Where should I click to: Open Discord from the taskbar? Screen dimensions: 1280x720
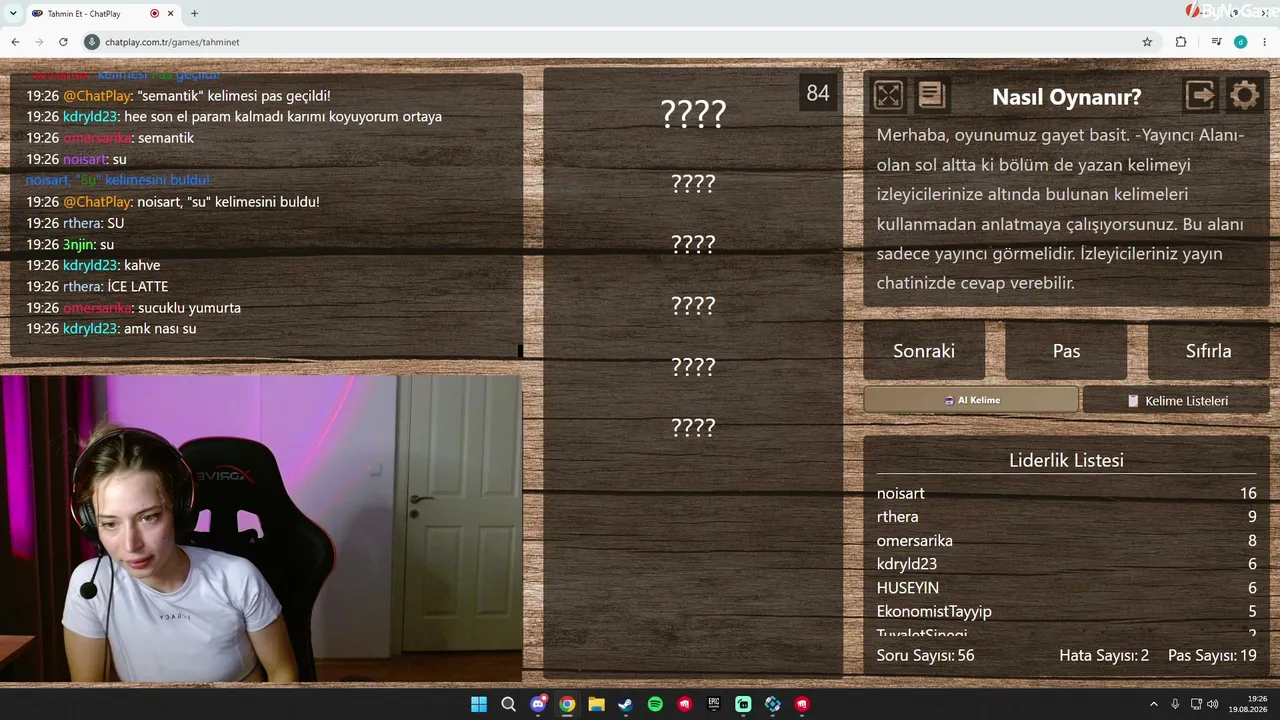click(538, 704)
